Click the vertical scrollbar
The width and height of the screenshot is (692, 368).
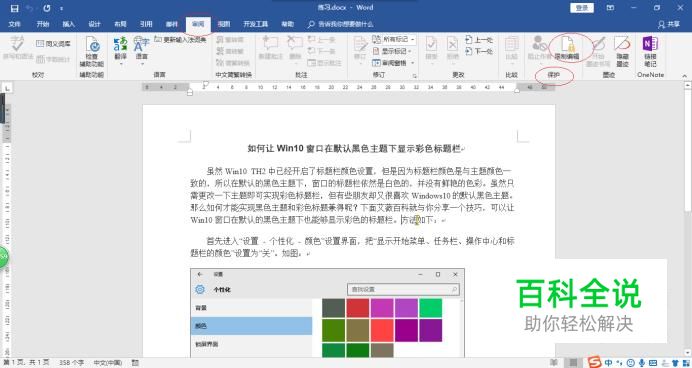pyautogui.click(x=687, y=218)
